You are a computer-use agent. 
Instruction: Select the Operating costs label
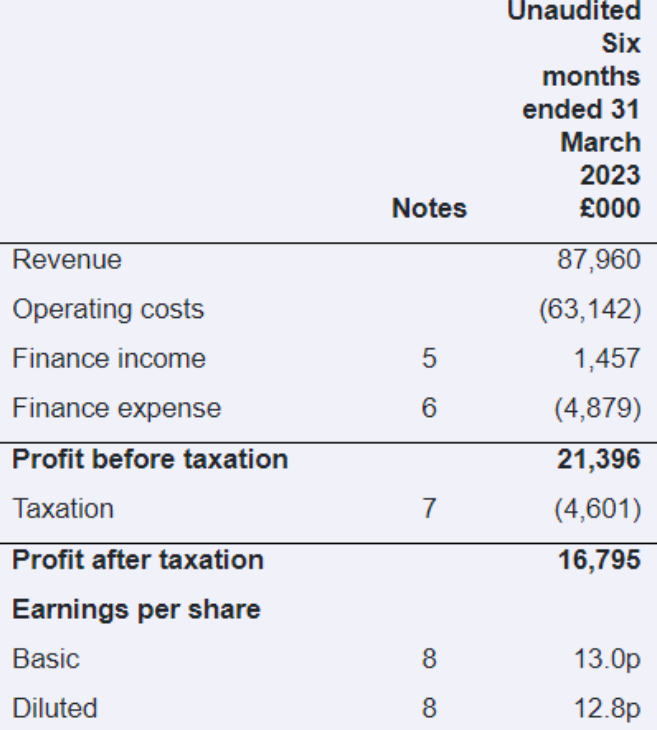108,309
